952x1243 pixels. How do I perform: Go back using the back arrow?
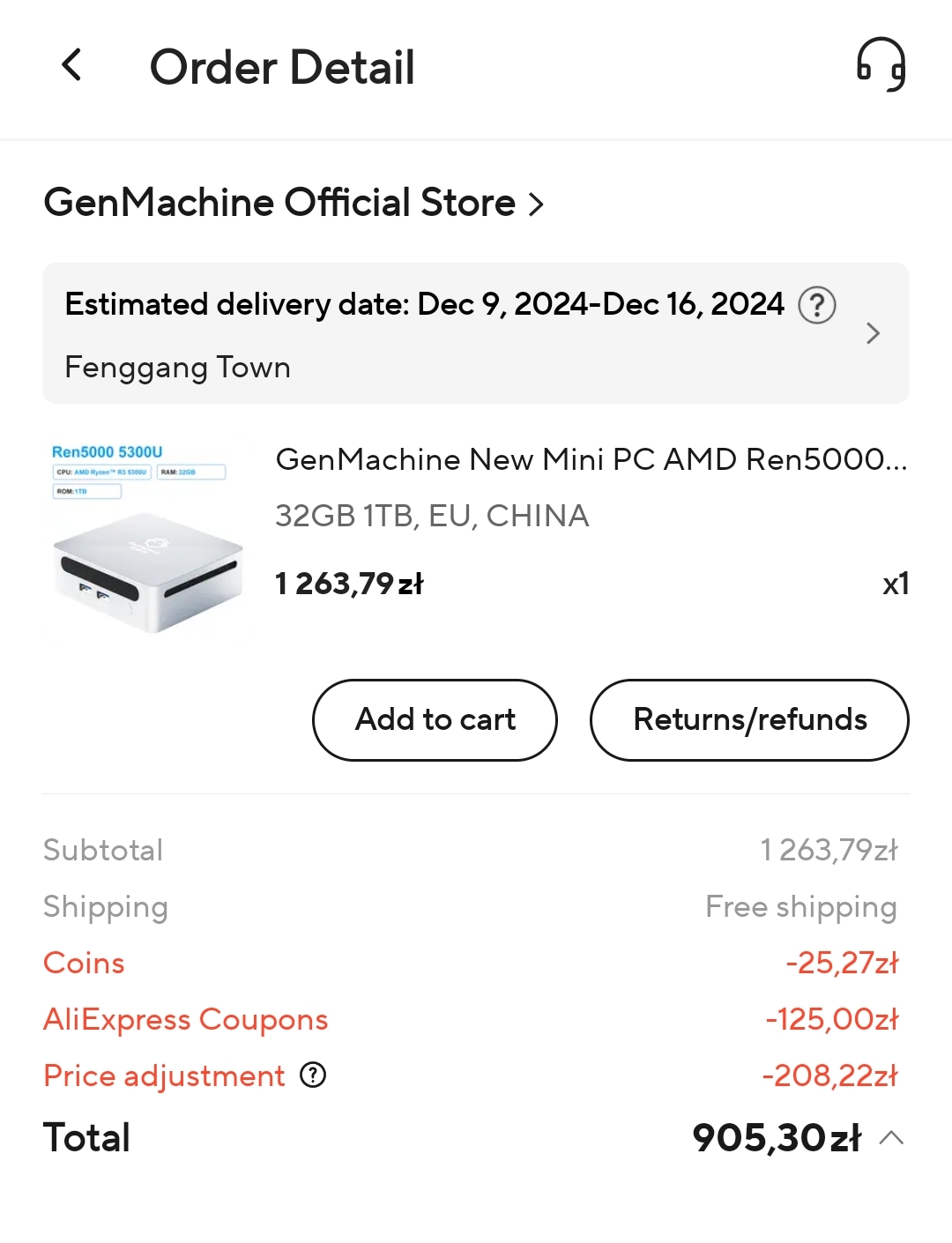tap(72, 66)
